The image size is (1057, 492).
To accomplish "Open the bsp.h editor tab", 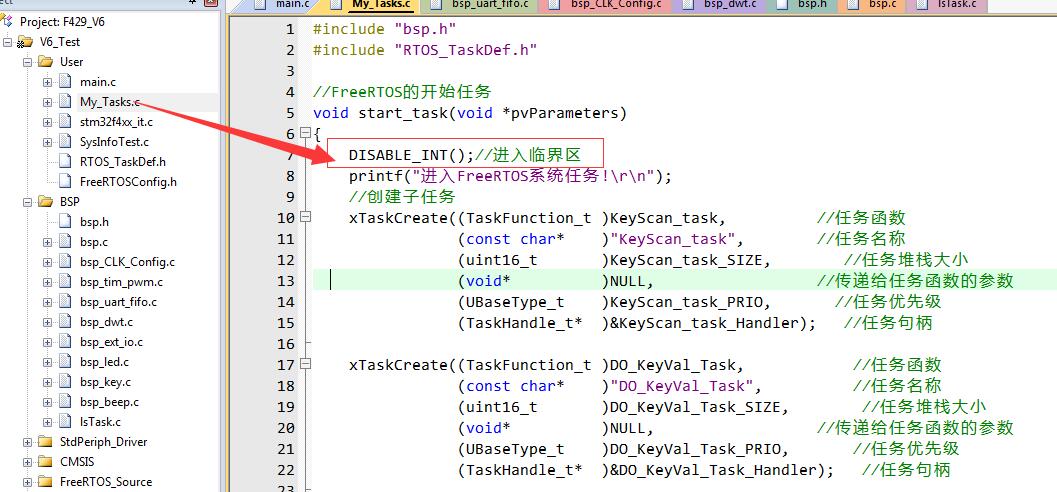I will pos(804,5).
